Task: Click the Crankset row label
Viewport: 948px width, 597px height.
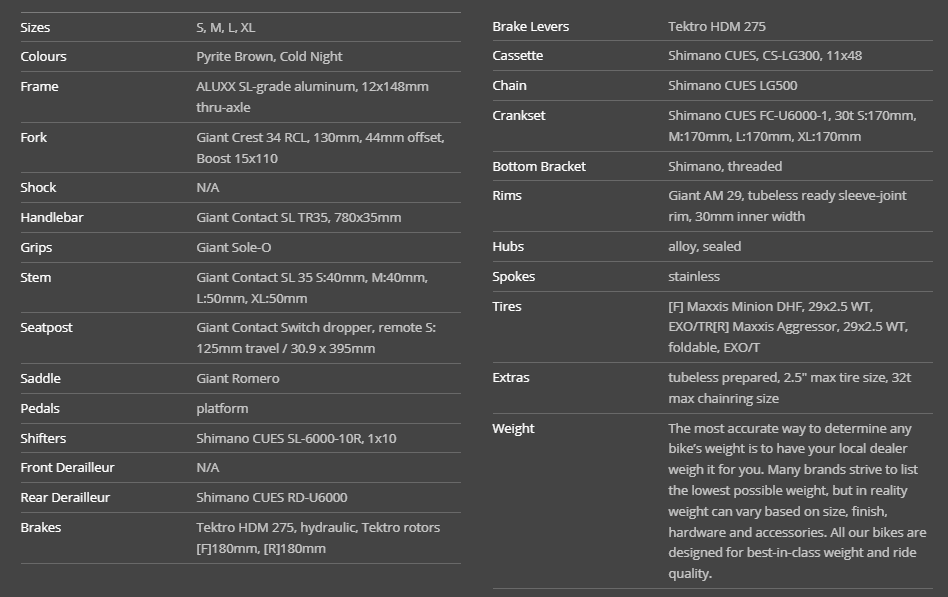Action: 519,115
